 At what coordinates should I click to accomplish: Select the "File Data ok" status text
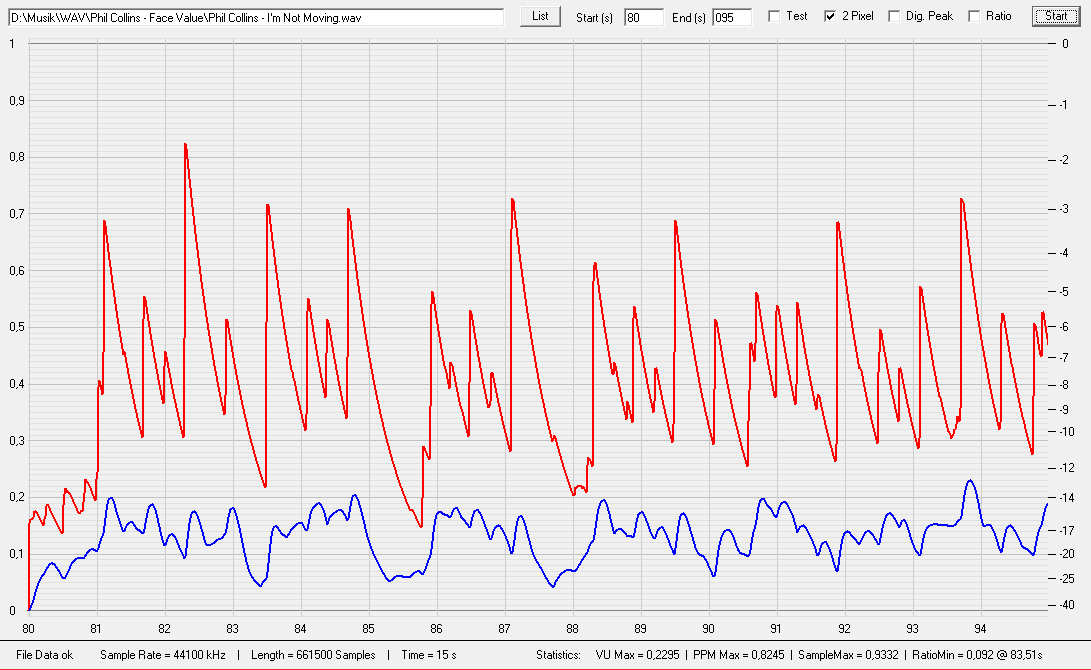pyautogui.click(x=45, y=655)
